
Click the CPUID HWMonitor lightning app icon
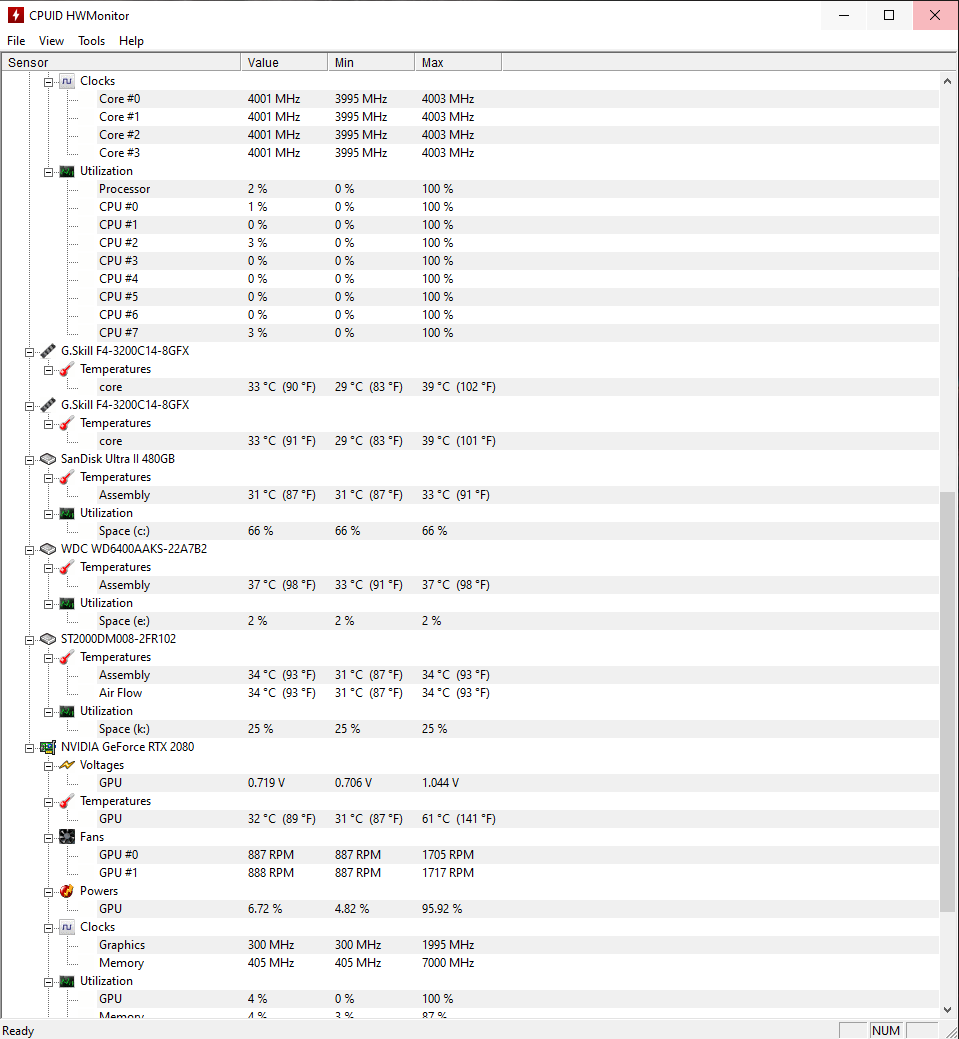click(15, 15)
